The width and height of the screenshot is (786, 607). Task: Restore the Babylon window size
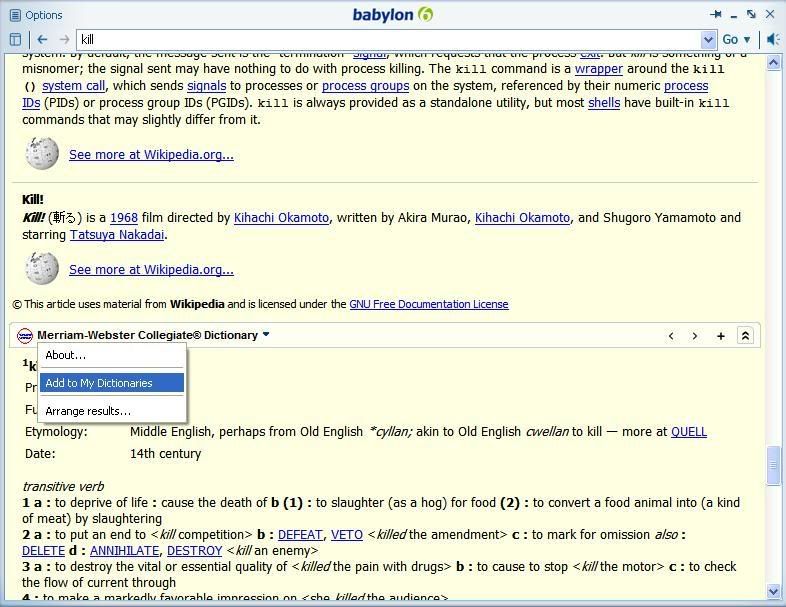pyautogui.click(x=751, y=14)
